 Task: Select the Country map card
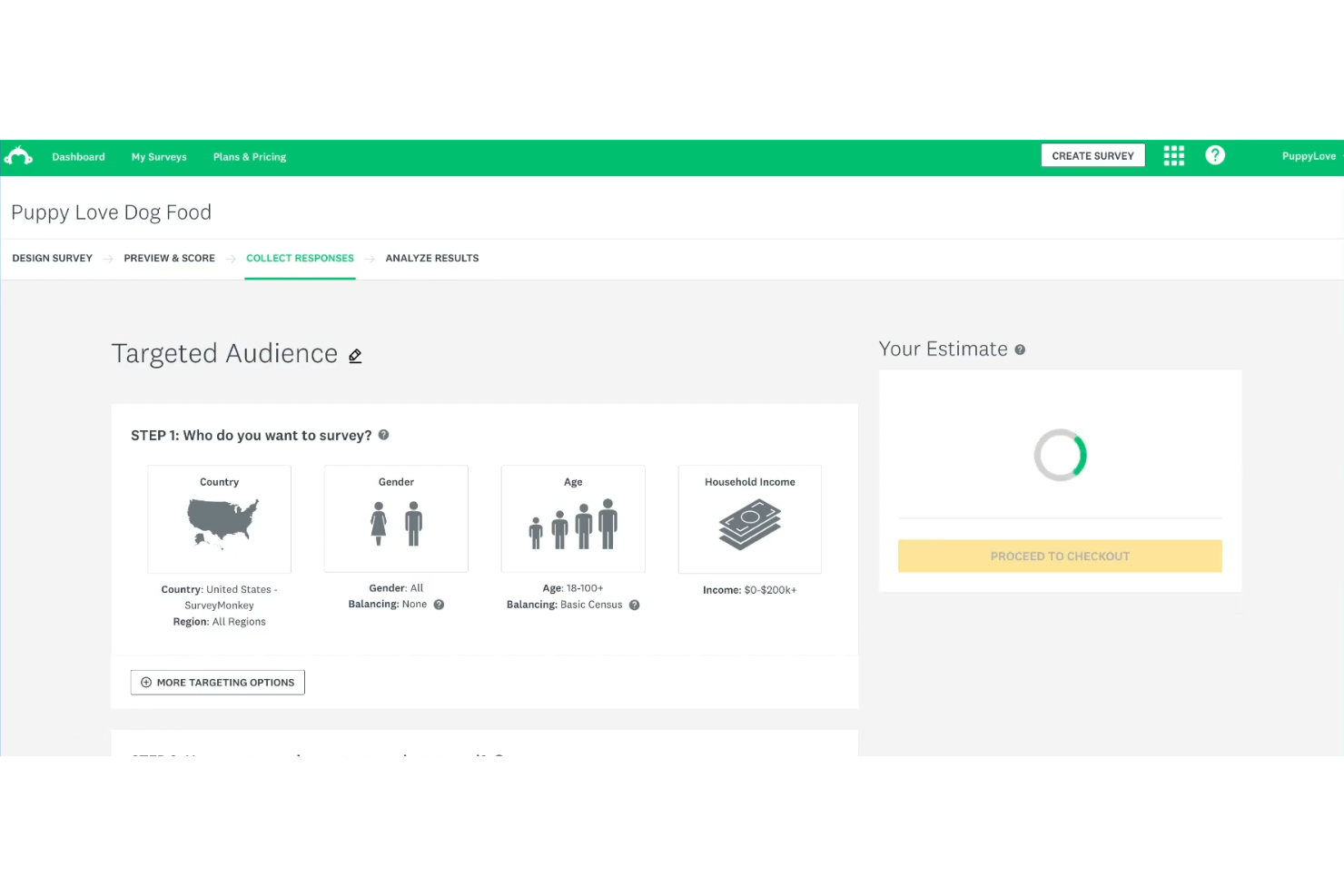click(x=220, y=519)
